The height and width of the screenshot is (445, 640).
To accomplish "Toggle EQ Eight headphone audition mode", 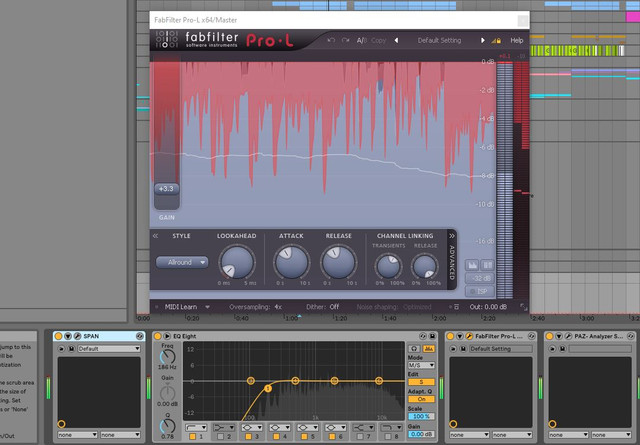I will coord(414,349).
